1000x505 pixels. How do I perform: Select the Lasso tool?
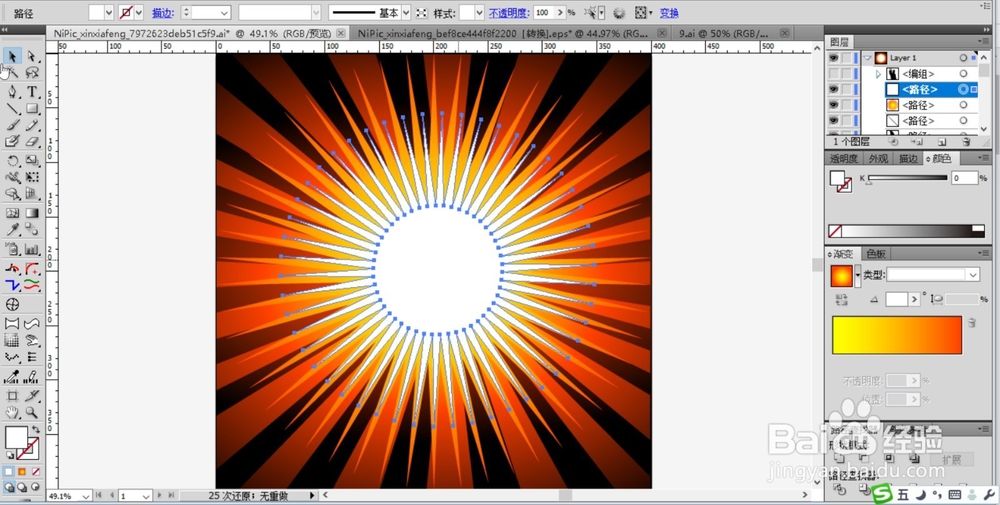click(32, 73)
